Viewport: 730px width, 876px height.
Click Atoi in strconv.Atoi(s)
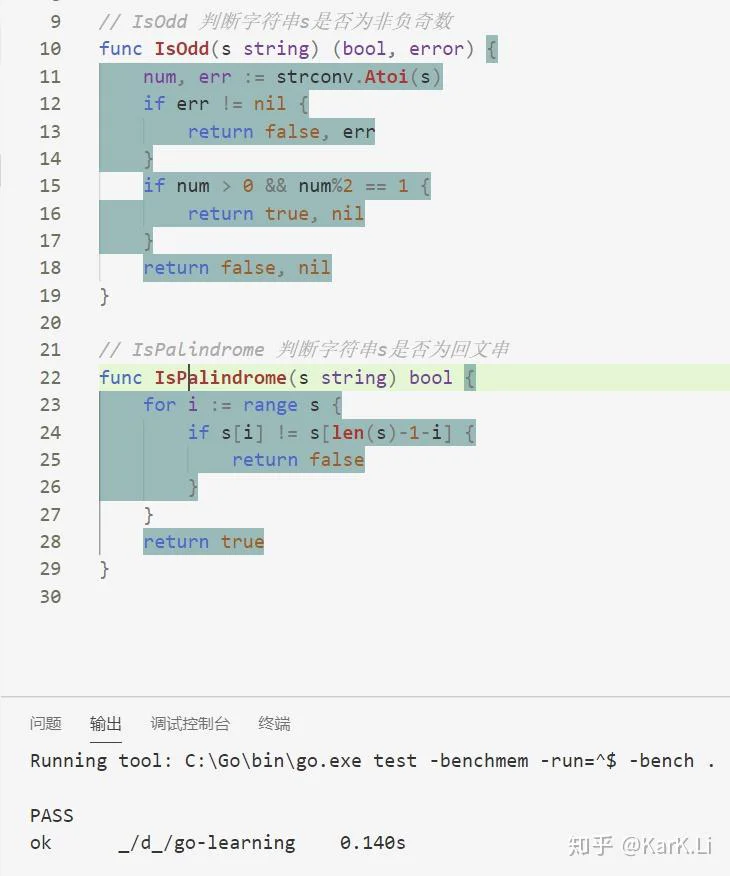point(386,76)
